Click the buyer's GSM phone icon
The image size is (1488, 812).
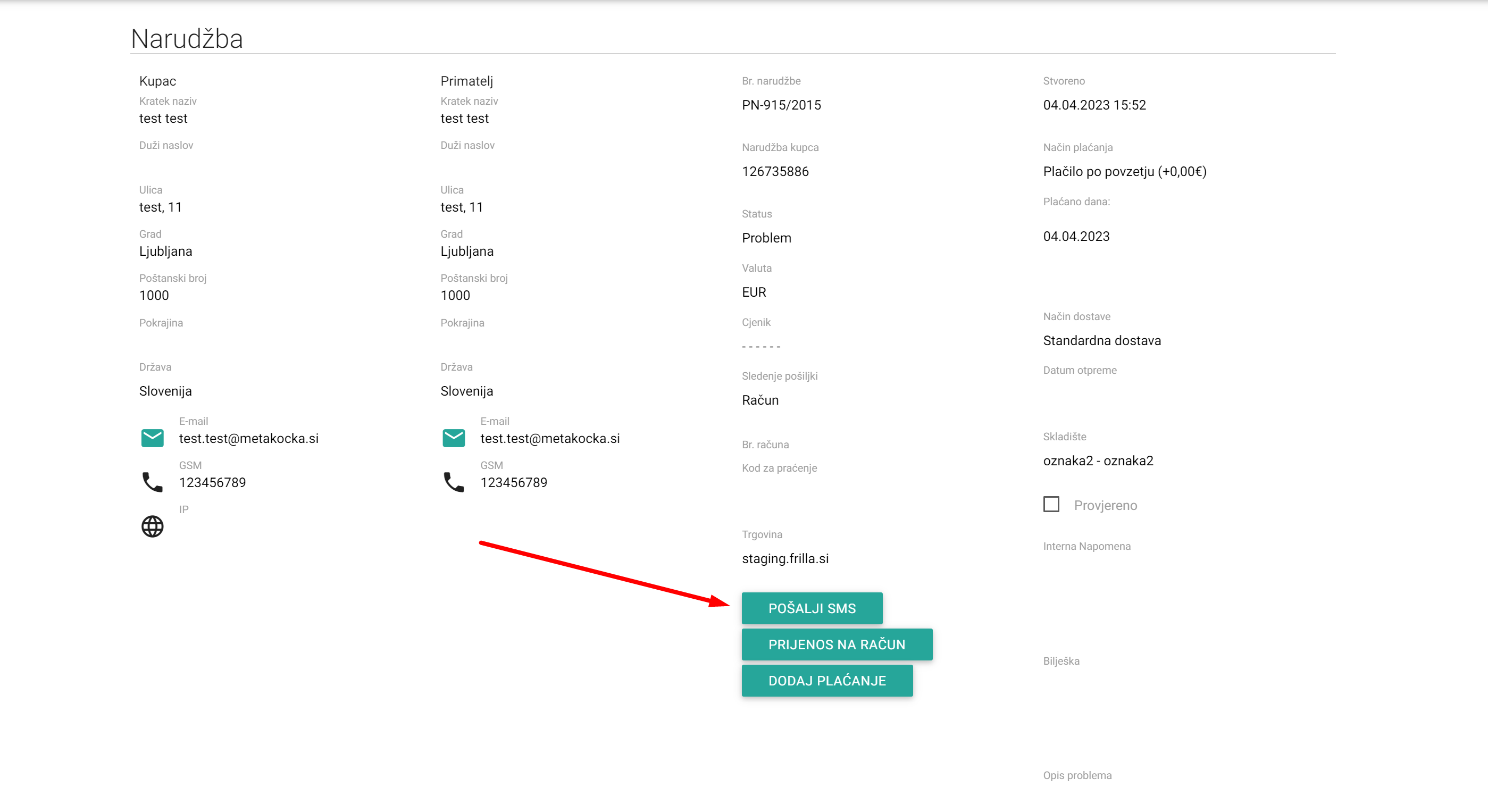[x=153, y=482]
